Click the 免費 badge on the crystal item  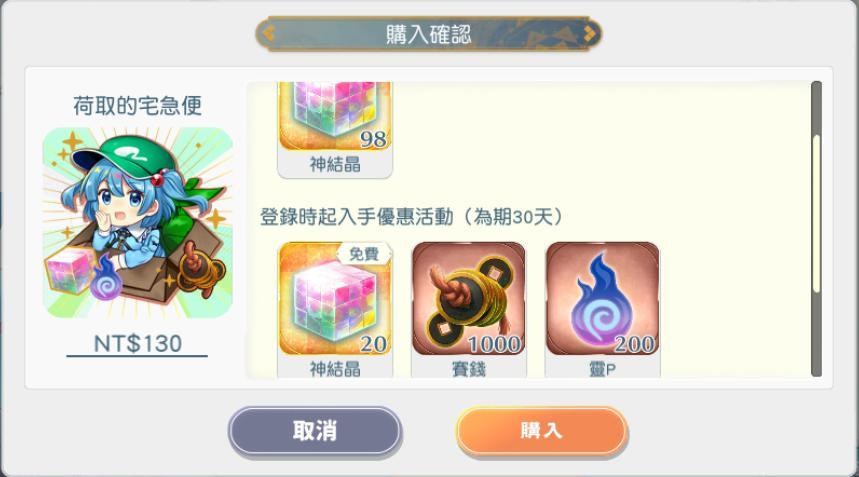click(x=364, y=254)
